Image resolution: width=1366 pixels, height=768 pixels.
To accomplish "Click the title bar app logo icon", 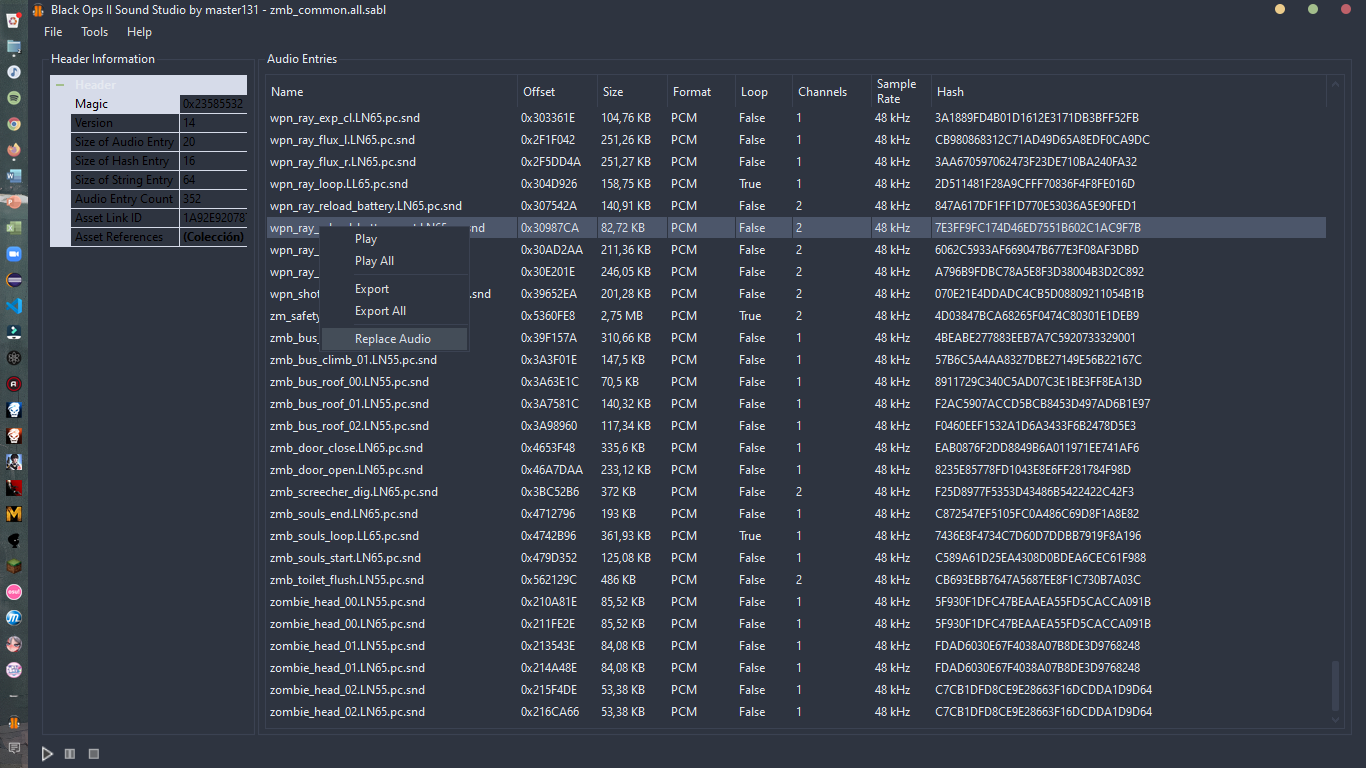I will tap(38, 10).
